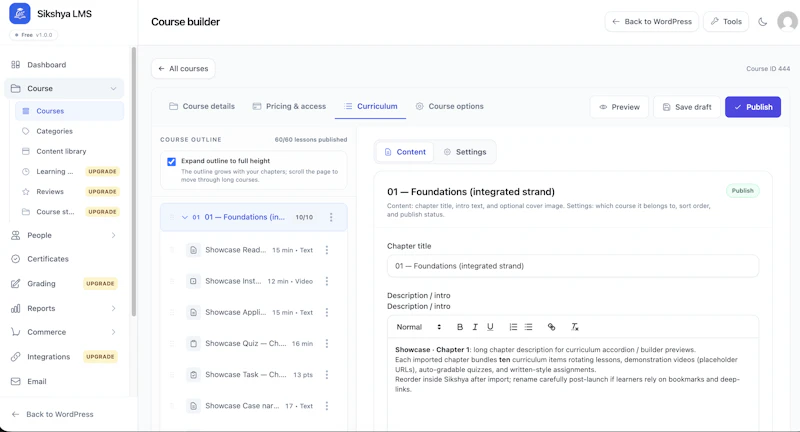
Task: Click the assignment icon beside Showcase Task
Action: [193, 375]
